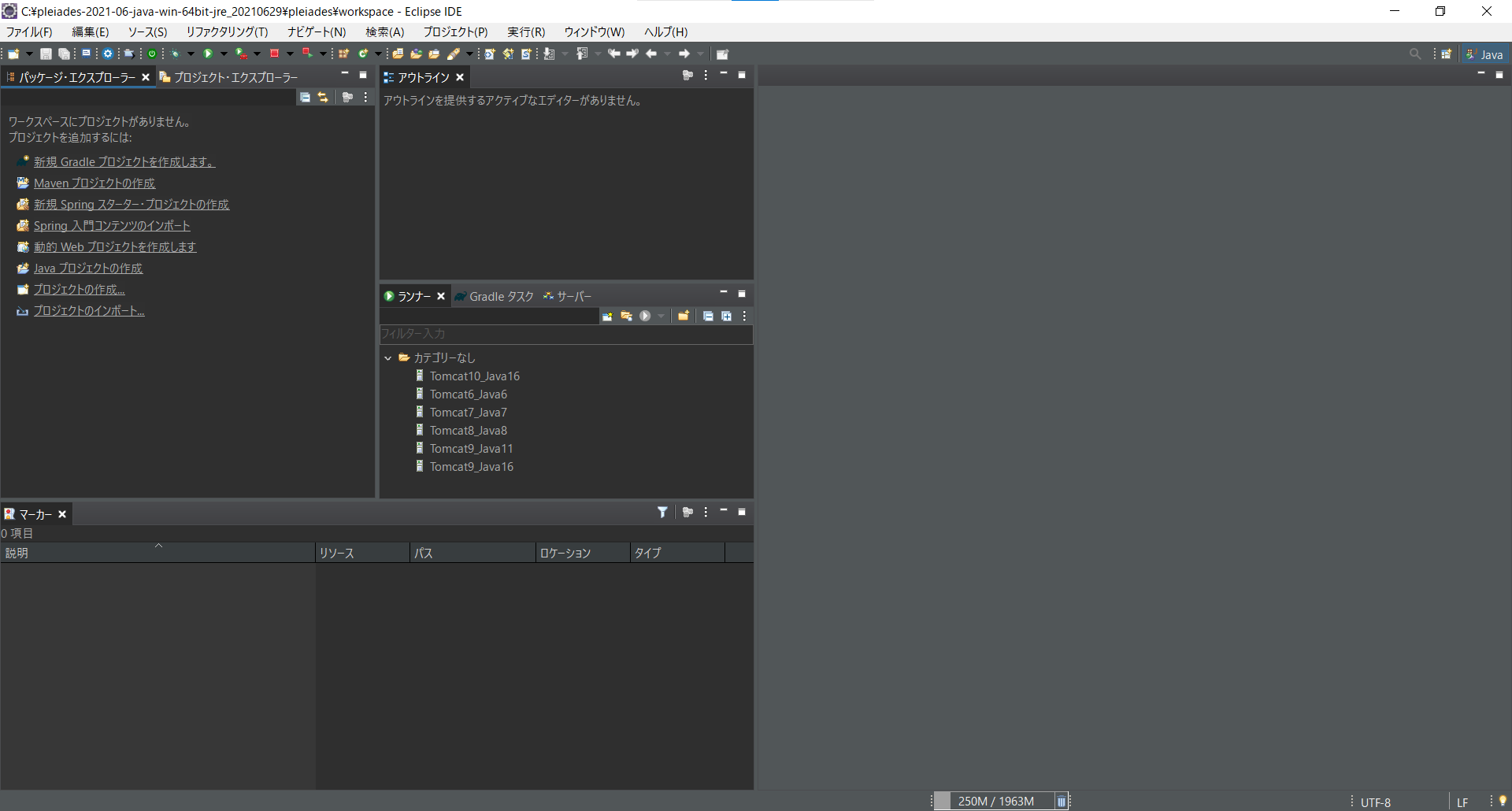
Task: Select Tomcat10_Java16 in Runner list
Action: tap(474, 376)
